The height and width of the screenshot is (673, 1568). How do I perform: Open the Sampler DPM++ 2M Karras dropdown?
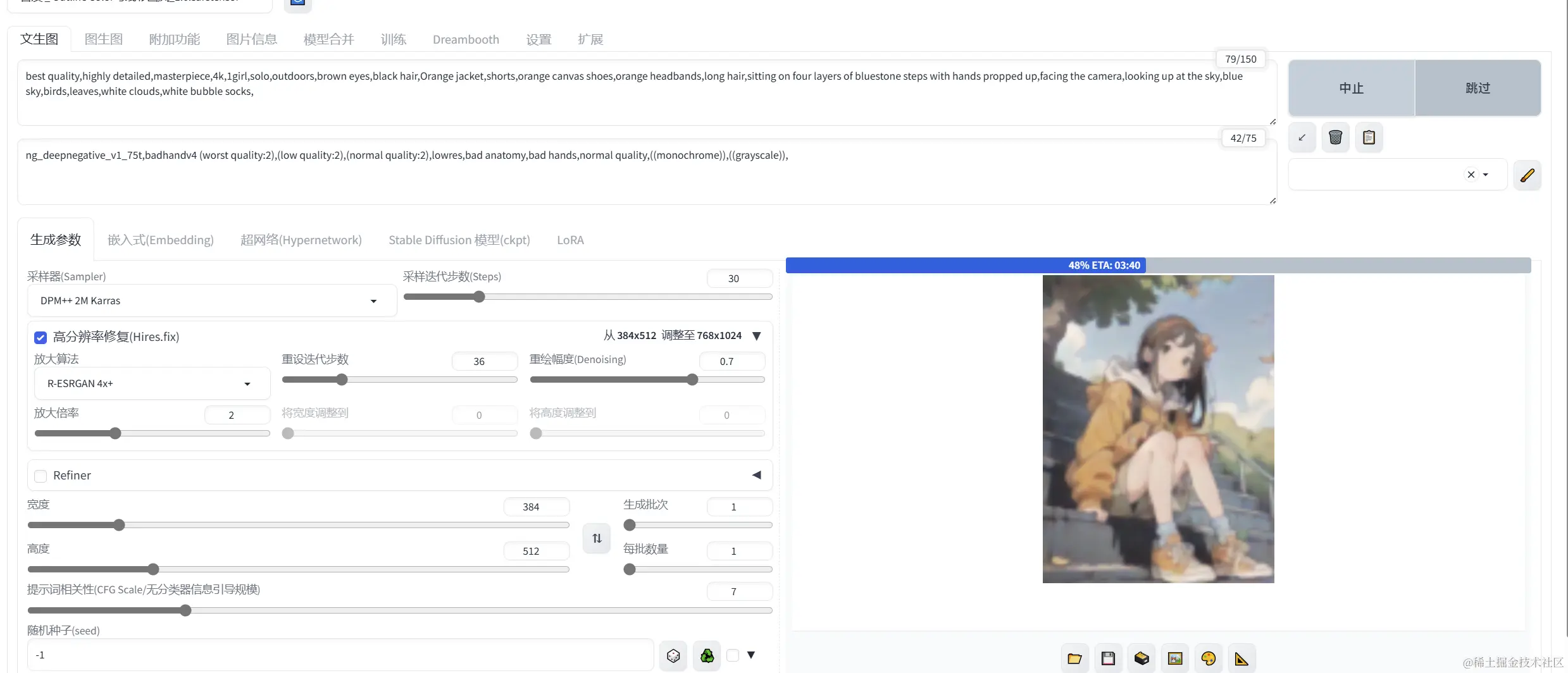click(x=212, y=300)
